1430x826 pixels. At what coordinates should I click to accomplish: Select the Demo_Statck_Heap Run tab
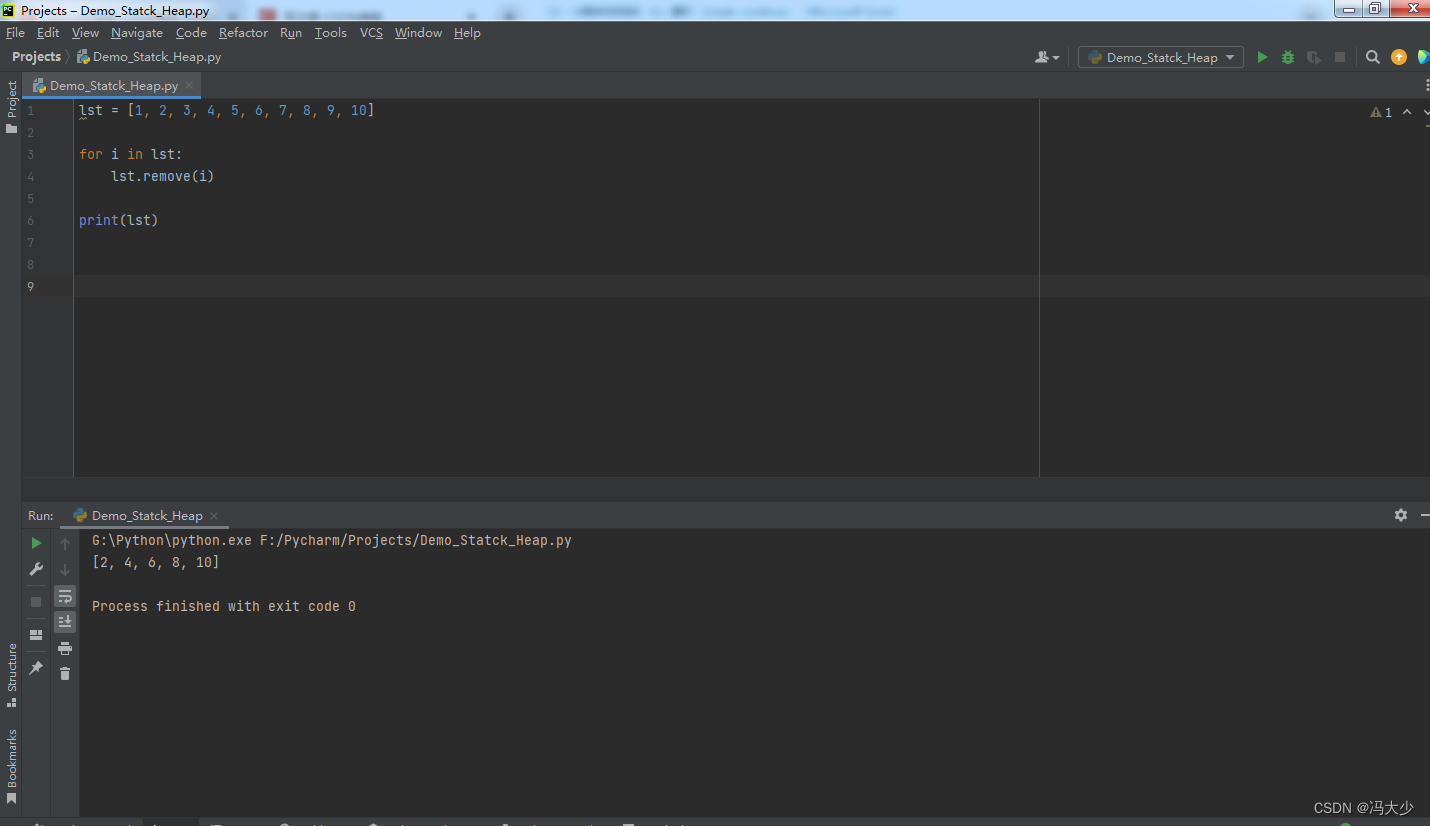(x=147, y=516)
